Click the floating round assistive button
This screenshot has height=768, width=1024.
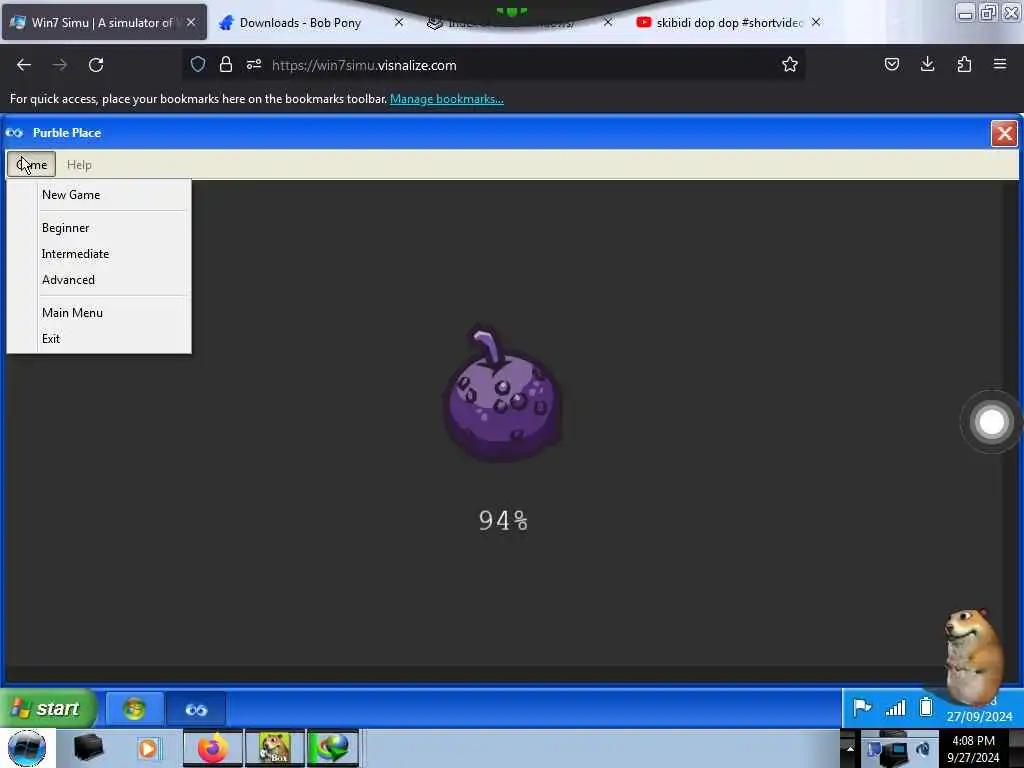991,422
